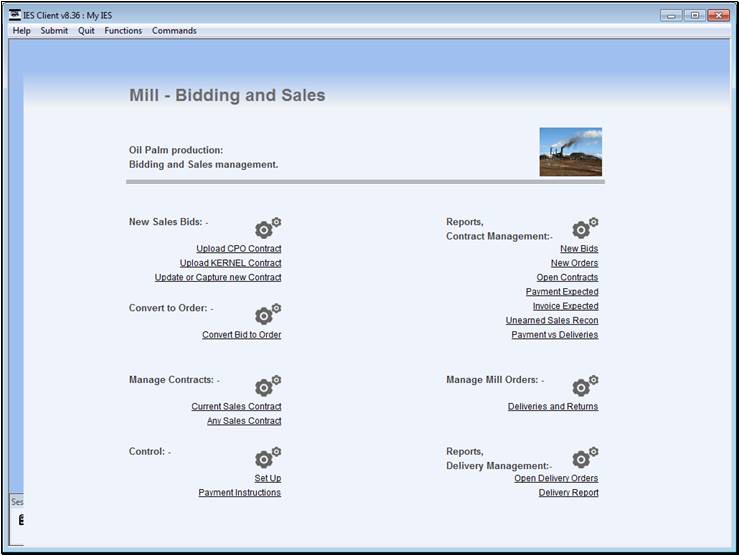
Task: Maximize the IES Client window
Action: (x=695, y=16)
